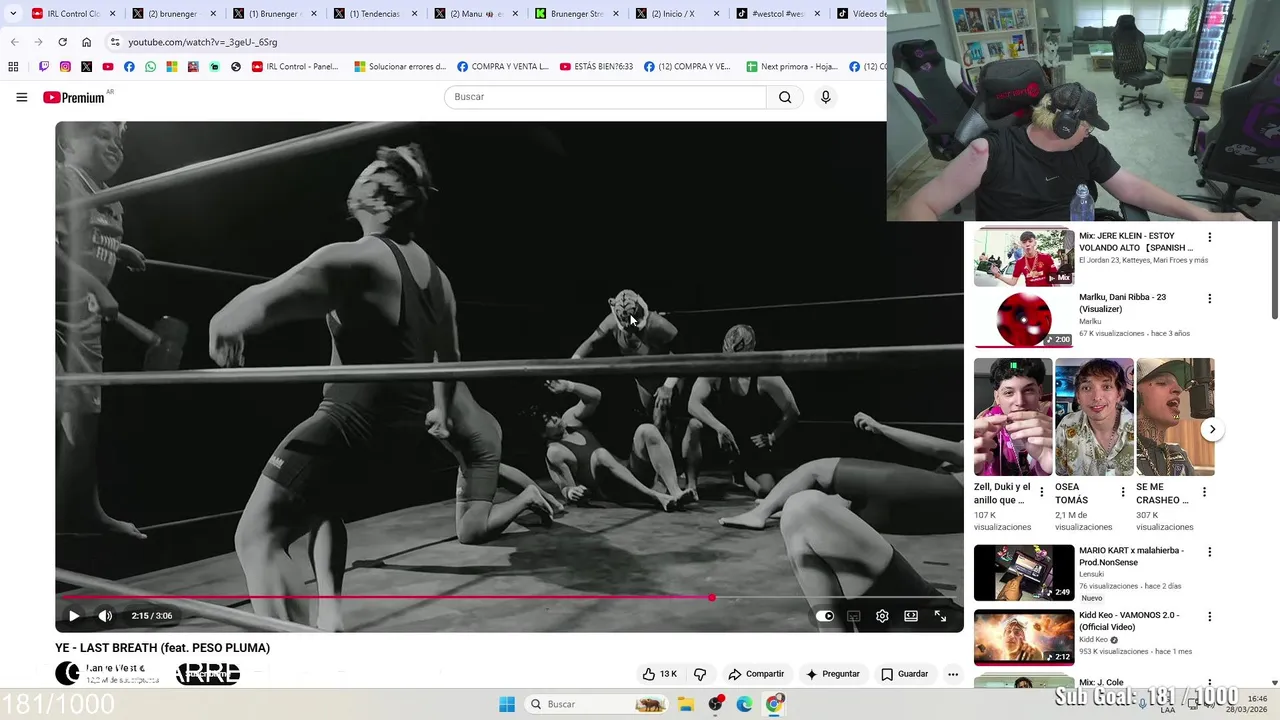Open Facebook bookmark icon

pyautogui.click(x=129, y=67)
